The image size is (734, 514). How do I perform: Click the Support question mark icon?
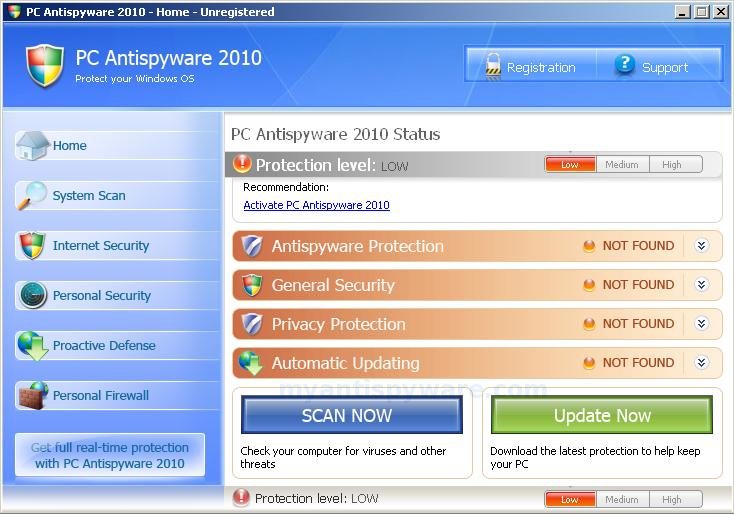(624, 65)
